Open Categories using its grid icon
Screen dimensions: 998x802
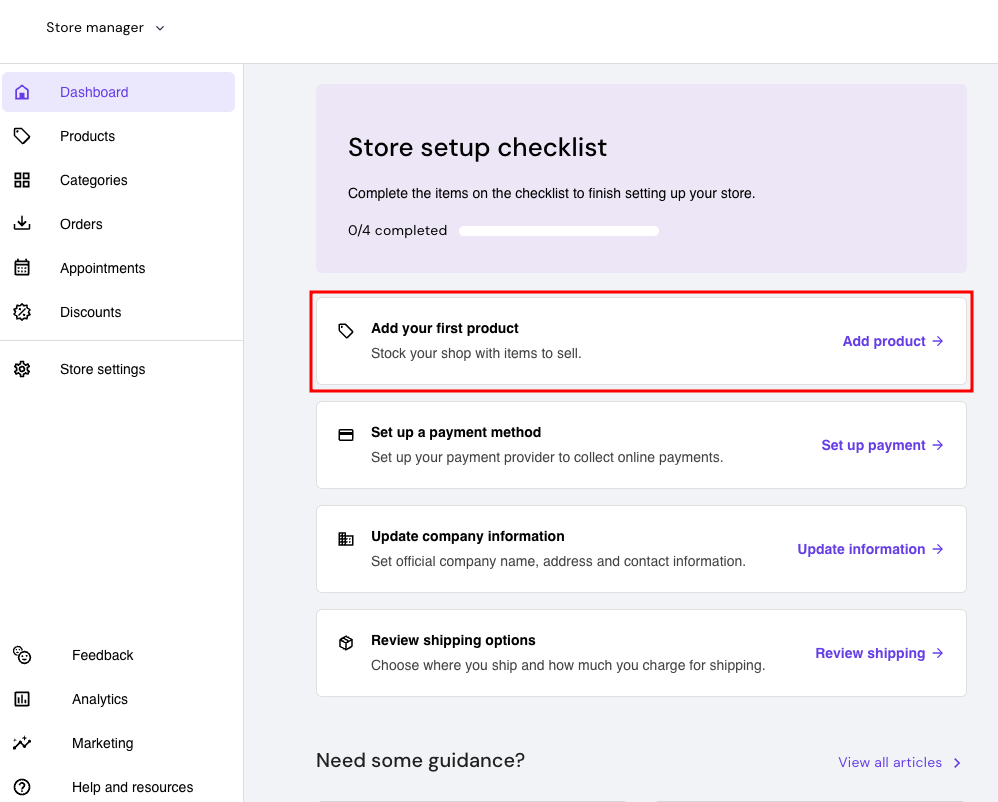point(22,180)
